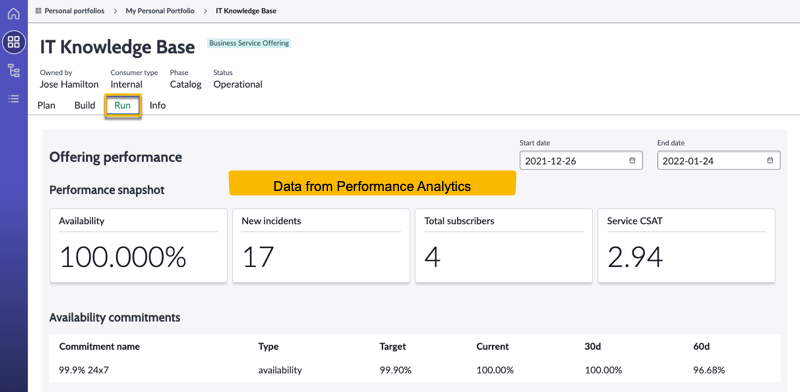
Task: Go to My Personal Portfolio breadcrumb
Action: pos(160,11)
